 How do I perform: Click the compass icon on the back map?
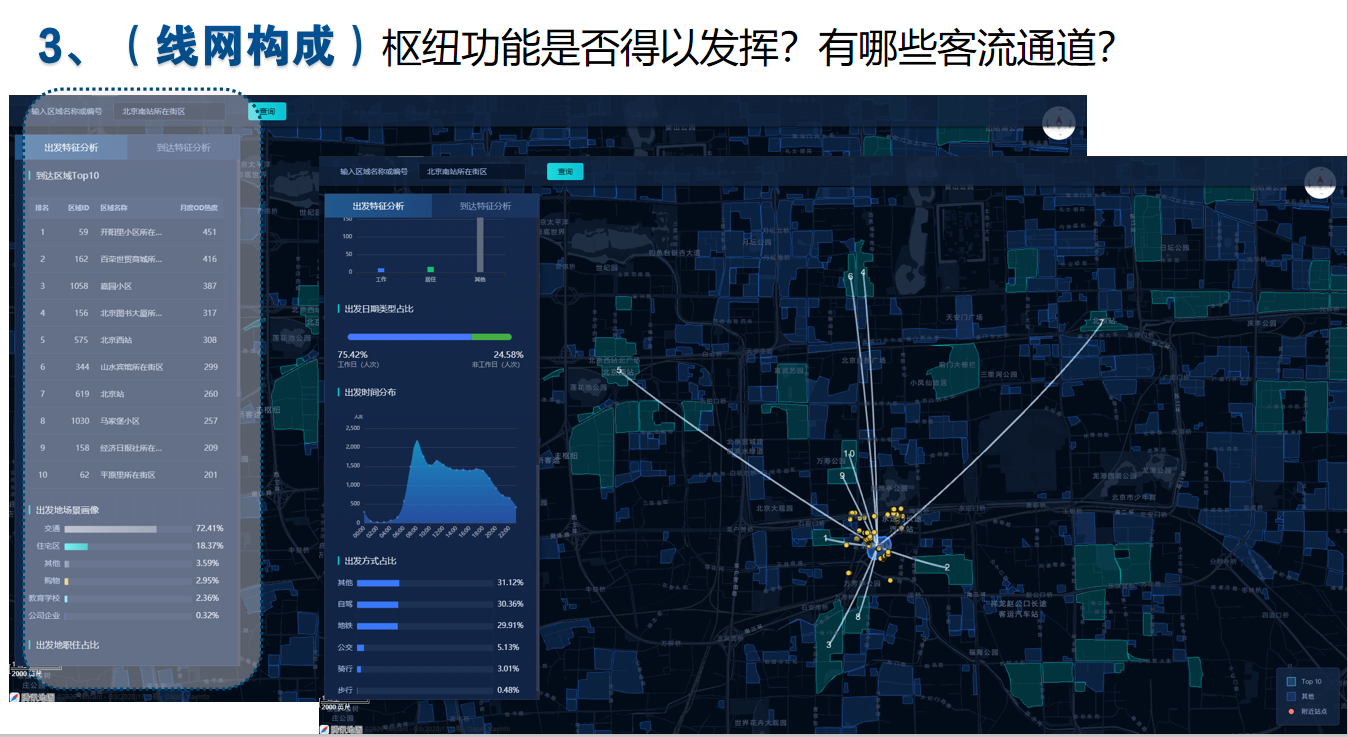tap(1058, 123)
